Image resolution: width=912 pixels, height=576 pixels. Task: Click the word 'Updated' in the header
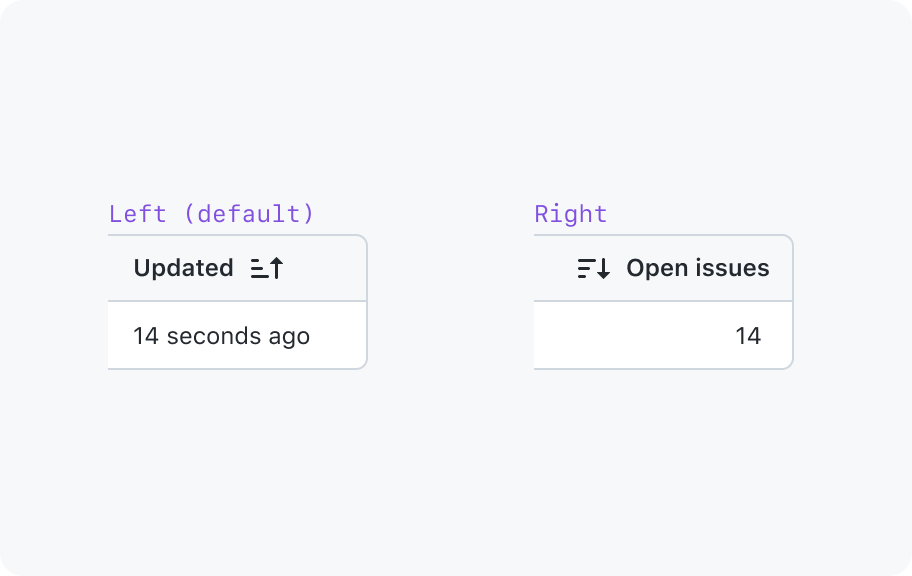[183, 268]
